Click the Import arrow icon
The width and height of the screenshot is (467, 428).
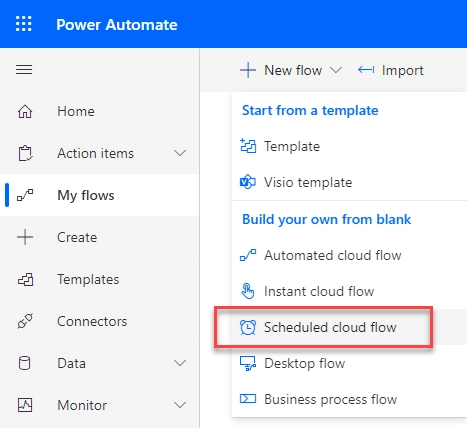point(366,70)
